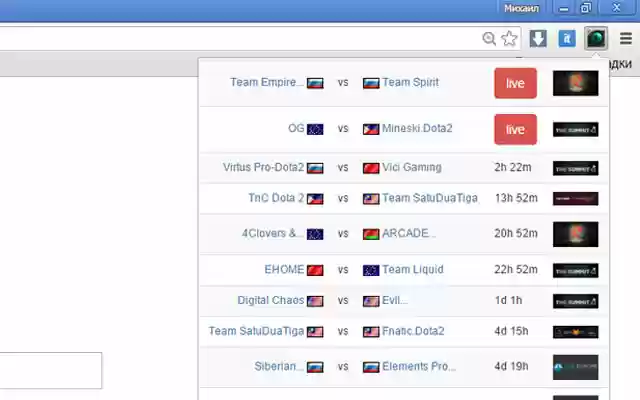
Task: Click the 1d 1h countdown text
Action: click(x=508, y=300)
